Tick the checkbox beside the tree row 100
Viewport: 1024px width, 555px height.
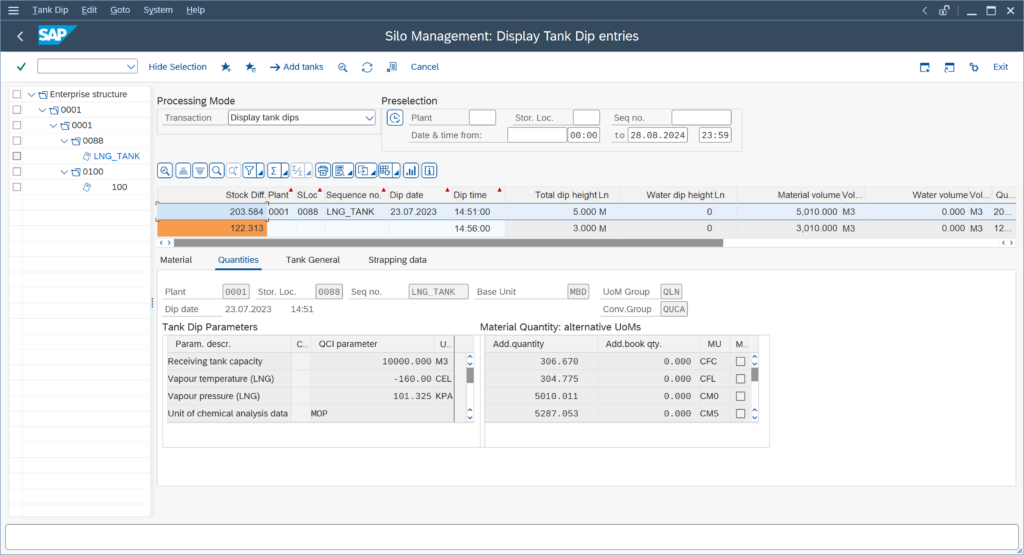tap(17, 187)
